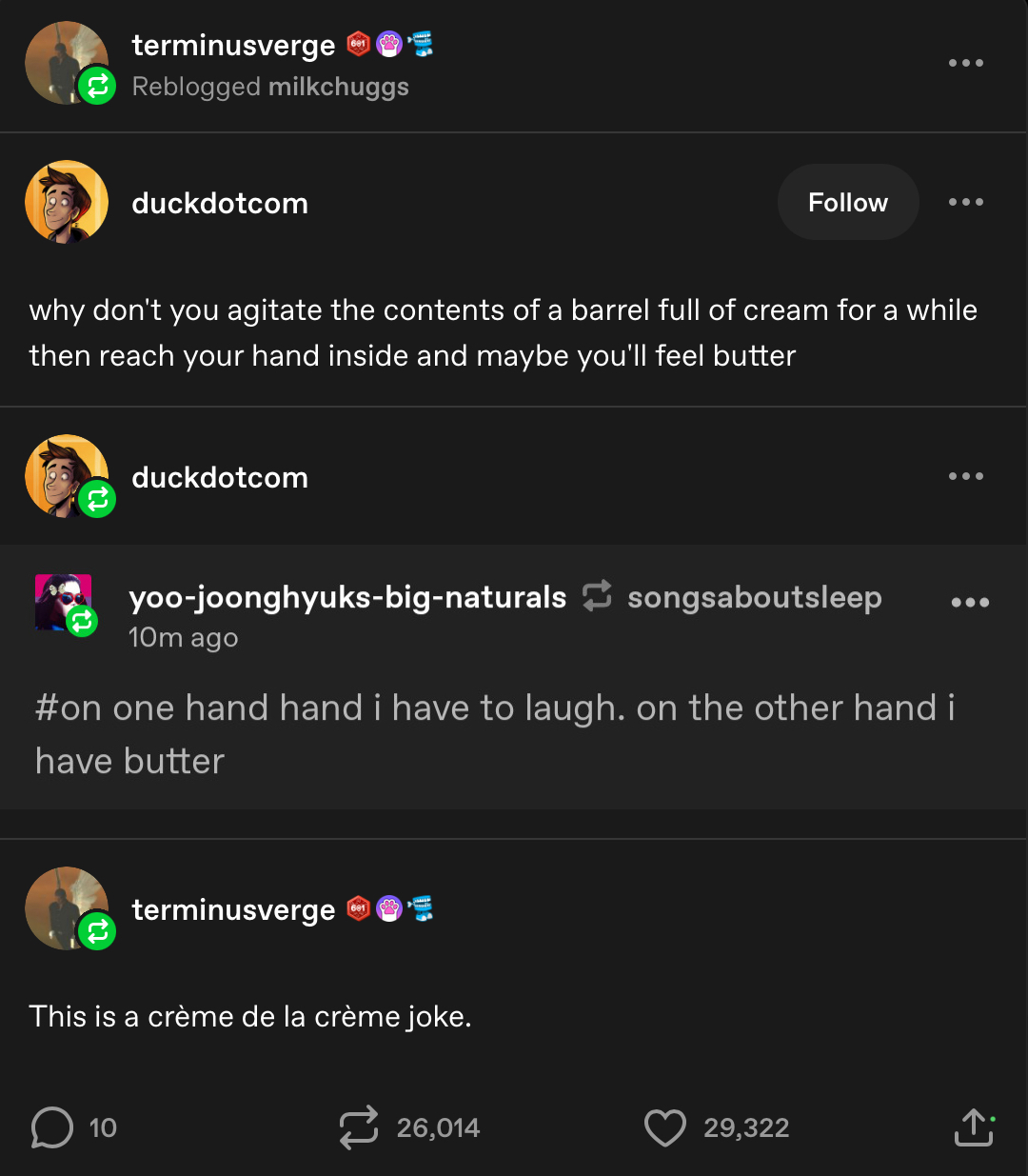The image size is (1028, 1176).
Task: Open options menu for top terminusverge post
Action: point(965,63)
